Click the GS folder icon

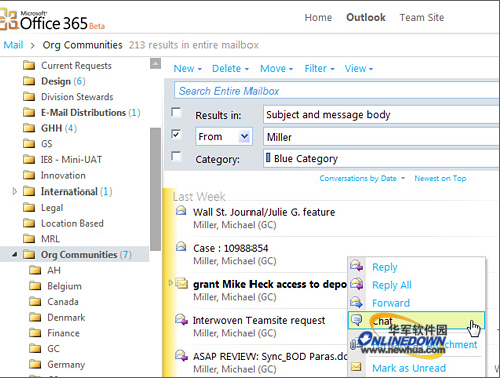(x=29, y=144)
